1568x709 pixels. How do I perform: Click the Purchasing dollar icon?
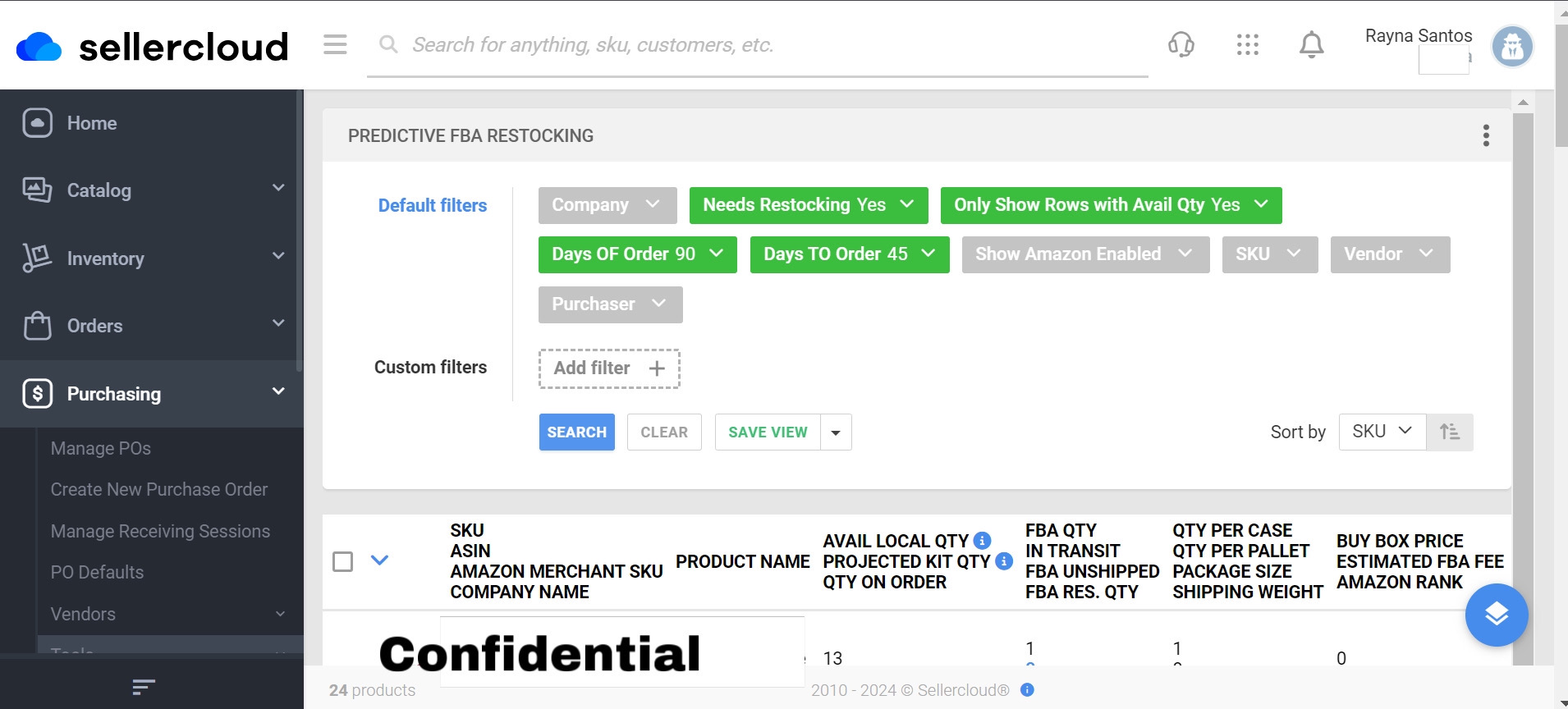(38, 394)
